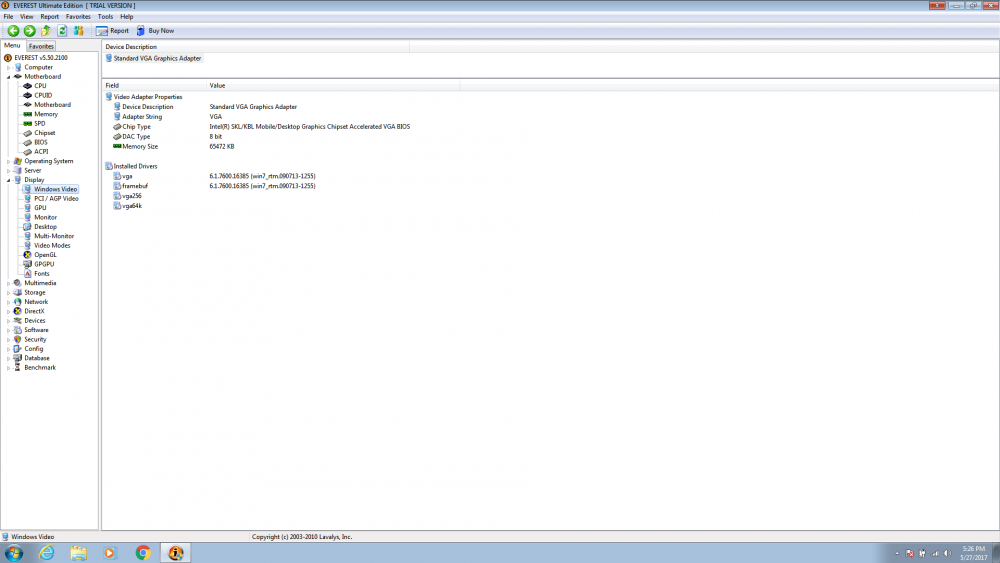Expand the DirectX tree node

[x=8, y=311]
